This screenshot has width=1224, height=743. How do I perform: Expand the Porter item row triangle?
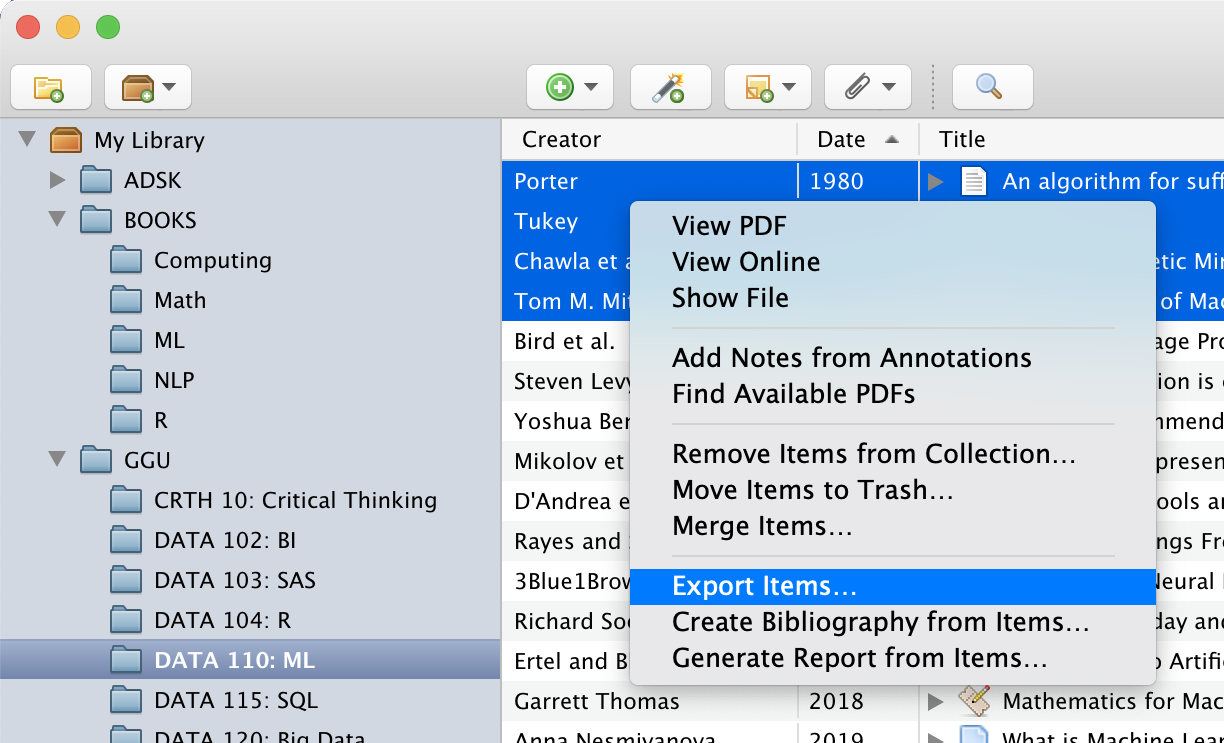click(x=936, y=181)
